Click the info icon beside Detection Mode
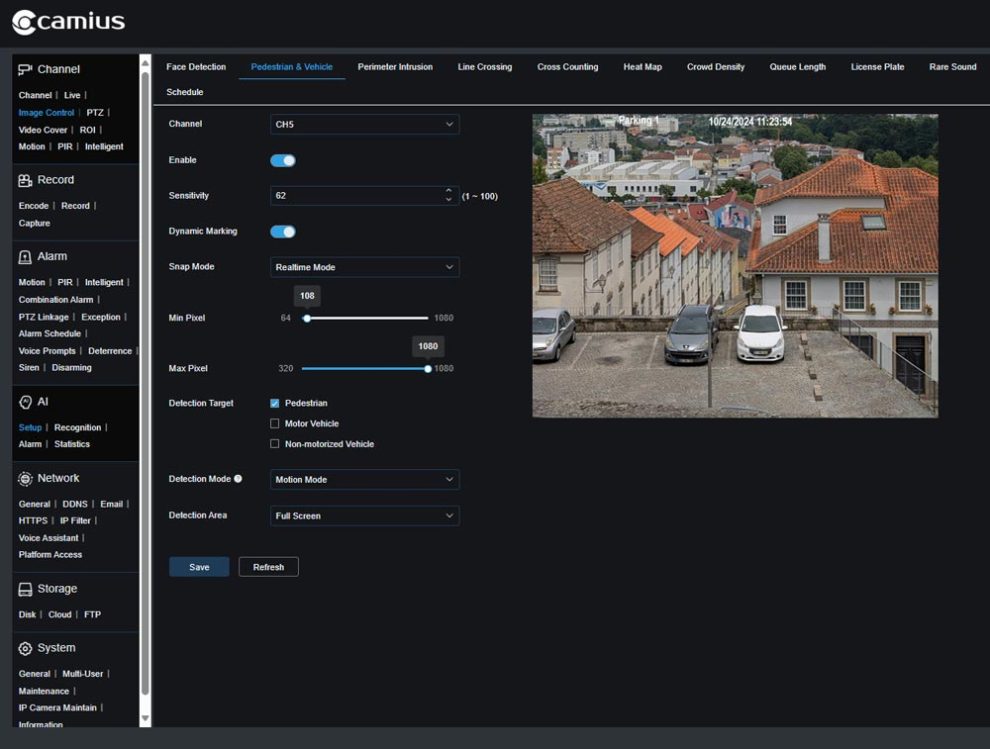The image size is (990, 749). [238, 478]
